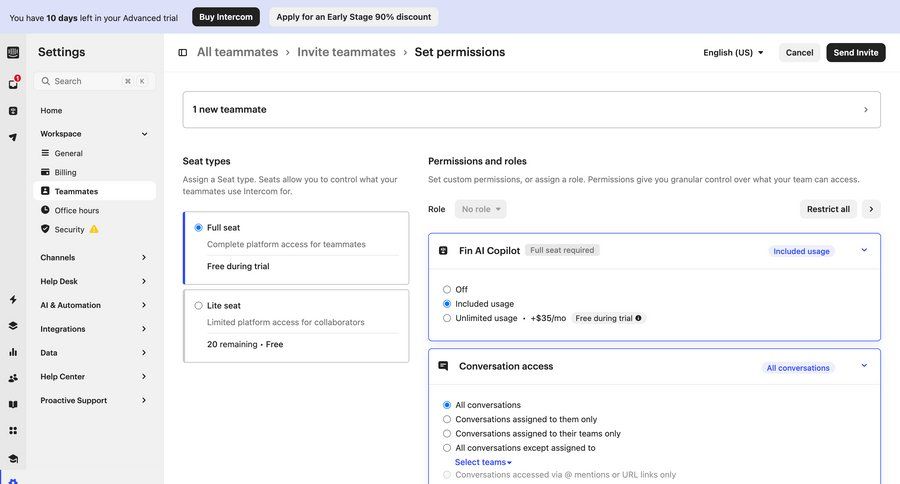Expand the AI & Automation settings group
The width and height of the screenshot is (900, 484).
click(94, 305)
